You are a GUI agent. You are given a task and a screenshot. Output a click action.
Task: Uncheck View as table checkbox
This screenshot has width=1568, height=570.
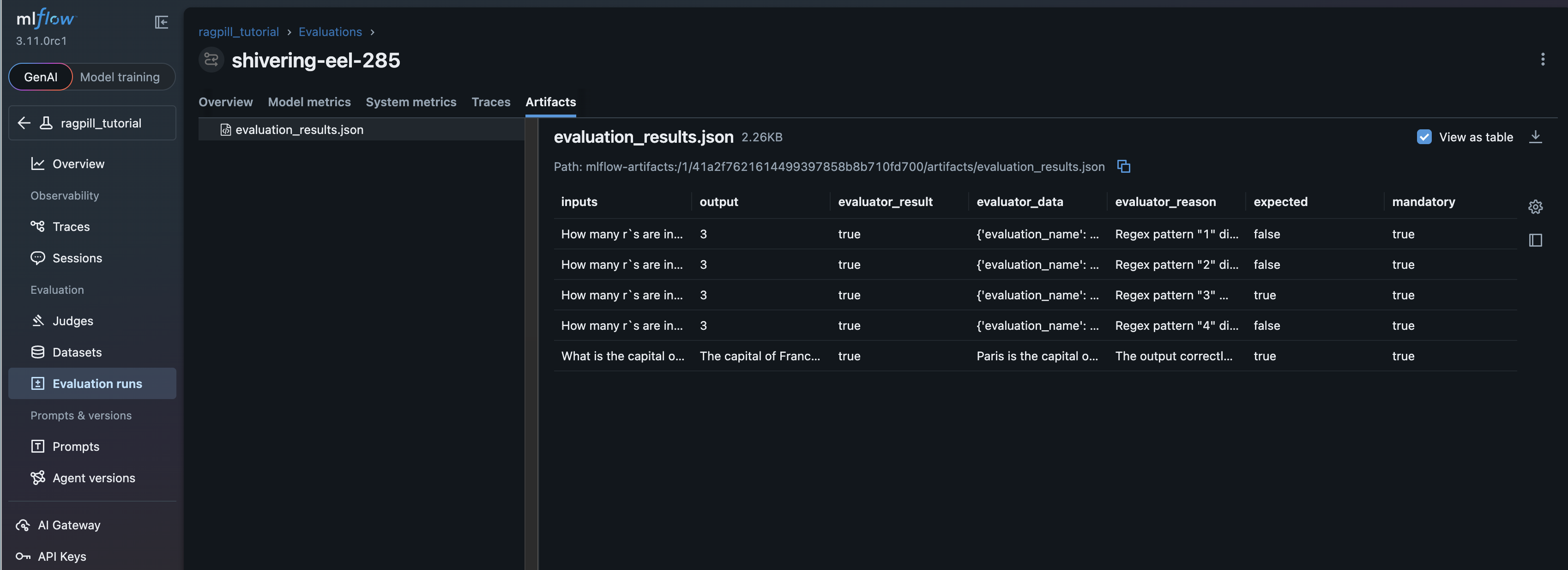pyautogui.click(x=1424, y=137)
